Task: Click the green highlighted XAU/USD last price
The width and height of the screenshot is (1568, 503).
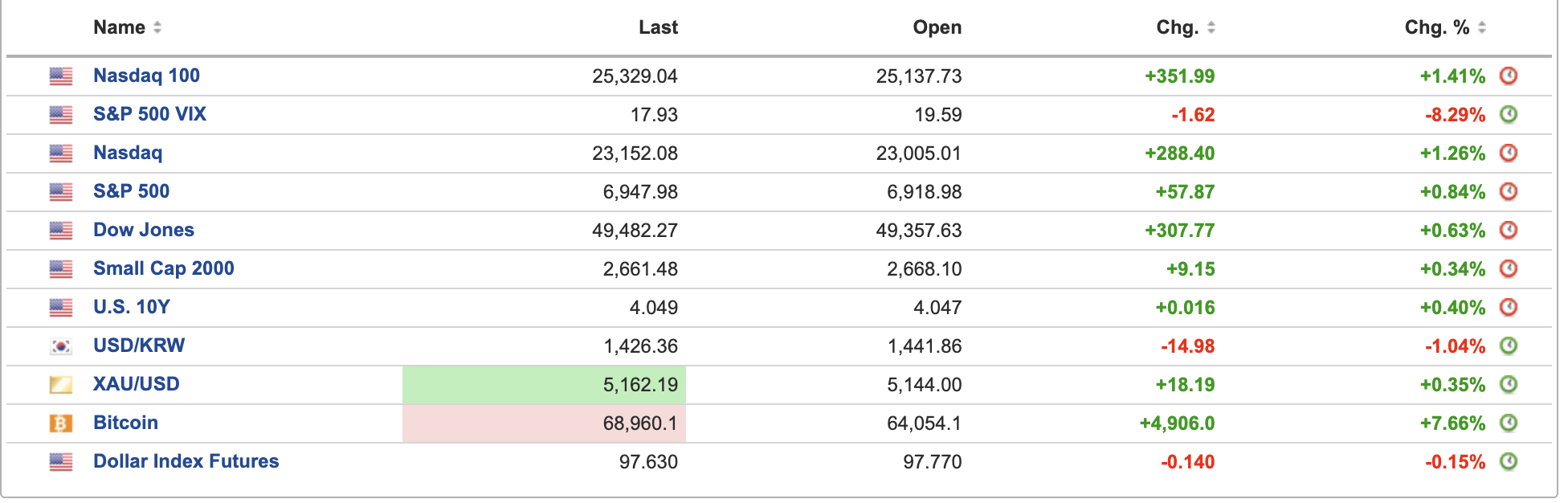Action: tap(640, 385)
